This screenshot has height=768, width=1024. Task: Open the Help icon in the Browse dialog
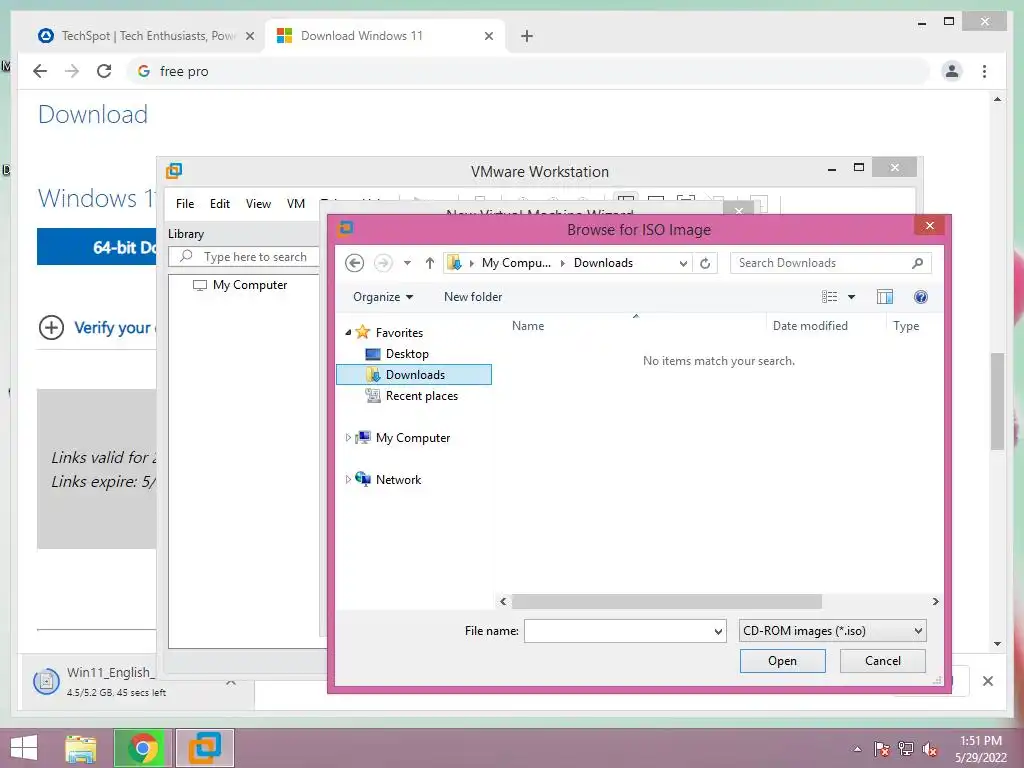click(921, 297)
